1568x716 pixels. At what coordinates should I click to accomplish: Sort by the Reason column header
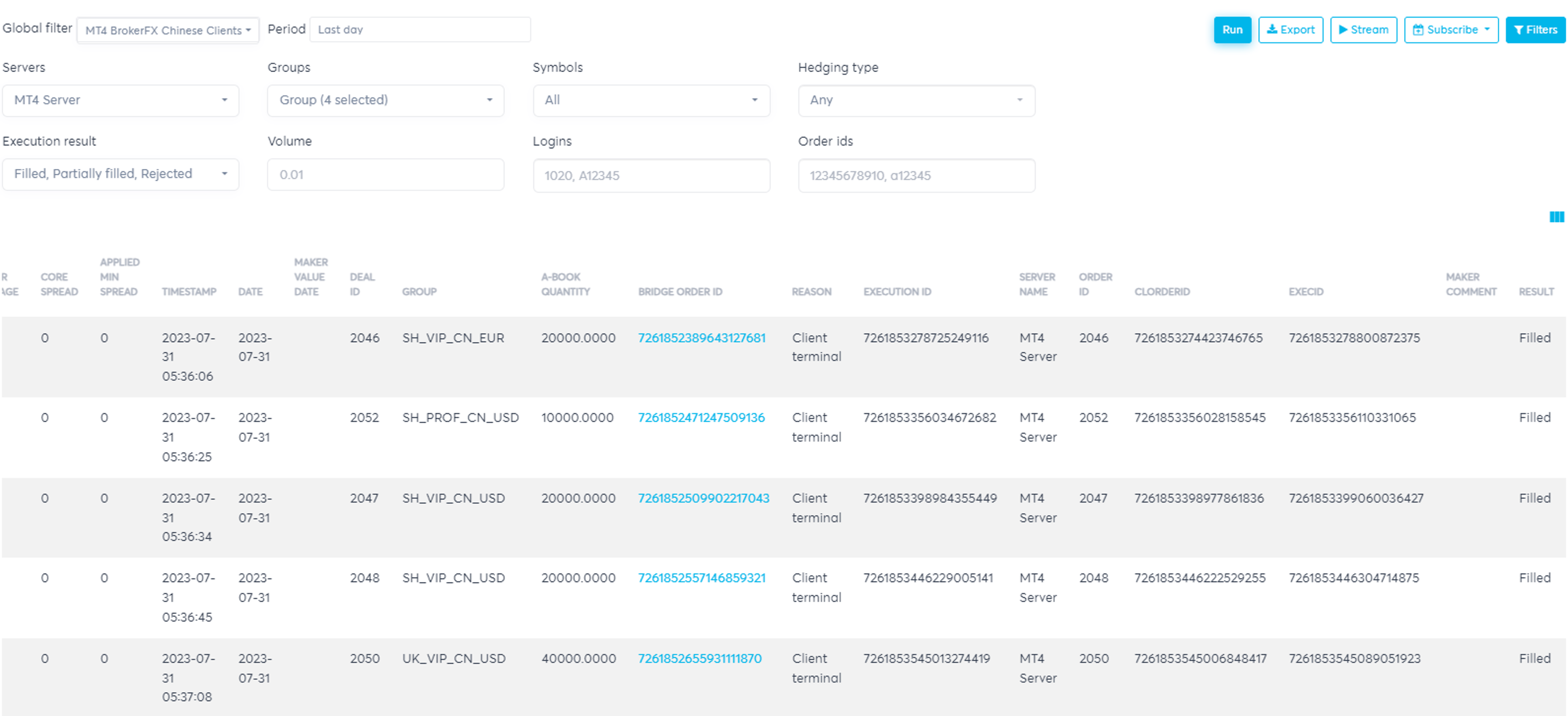tap(812, 292)
